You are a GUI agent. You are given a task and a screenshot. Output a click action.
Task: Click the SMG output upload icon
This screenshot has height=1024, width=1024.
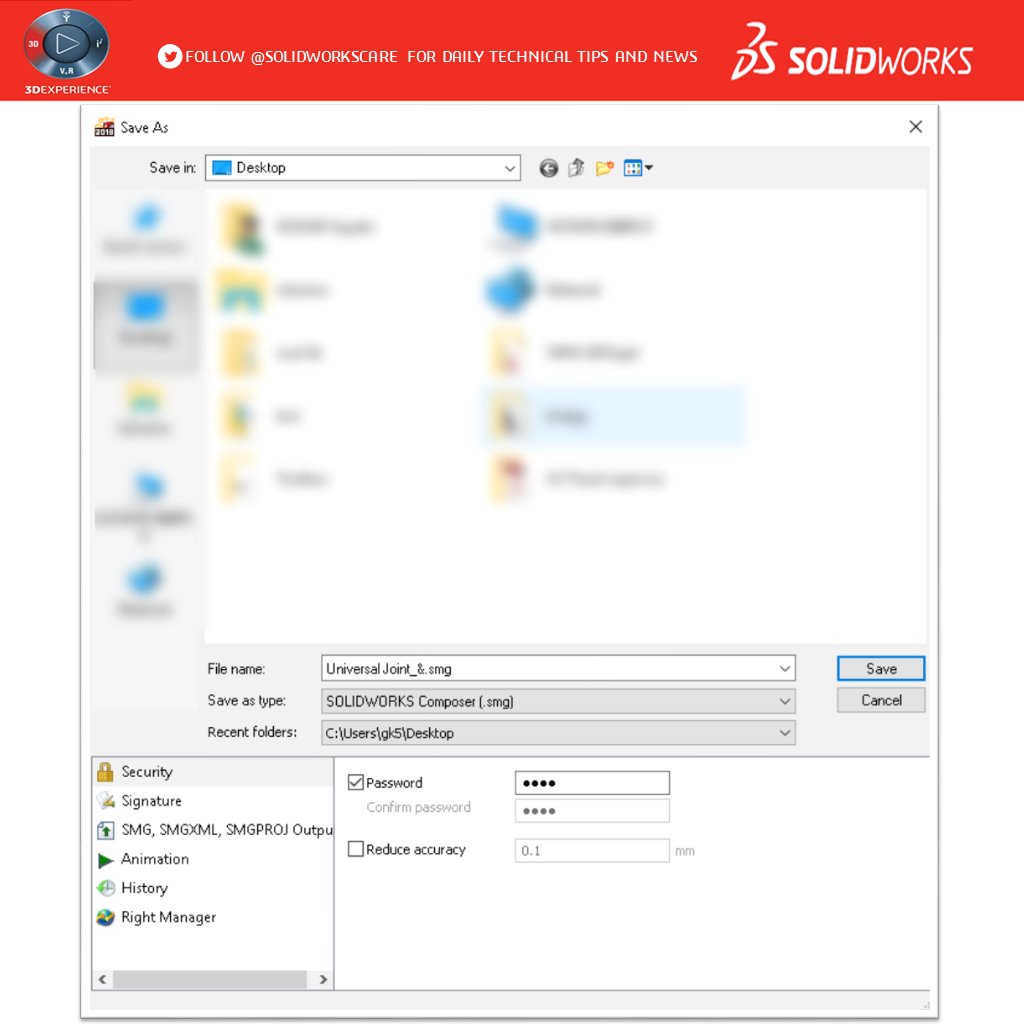tap(105, 830)
